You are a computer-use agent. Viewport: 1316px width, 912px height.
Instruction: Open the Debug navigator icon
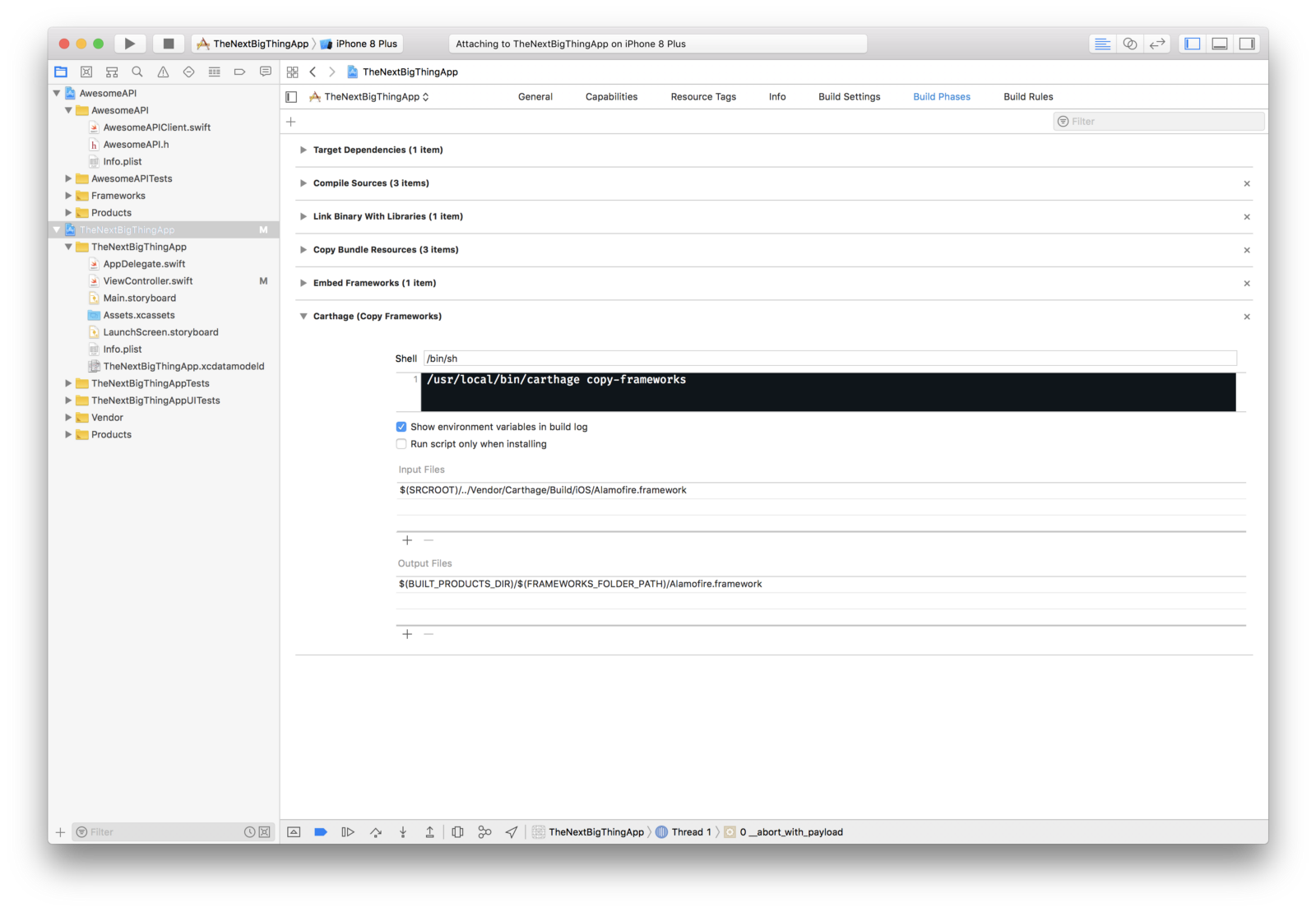[214, 72]
